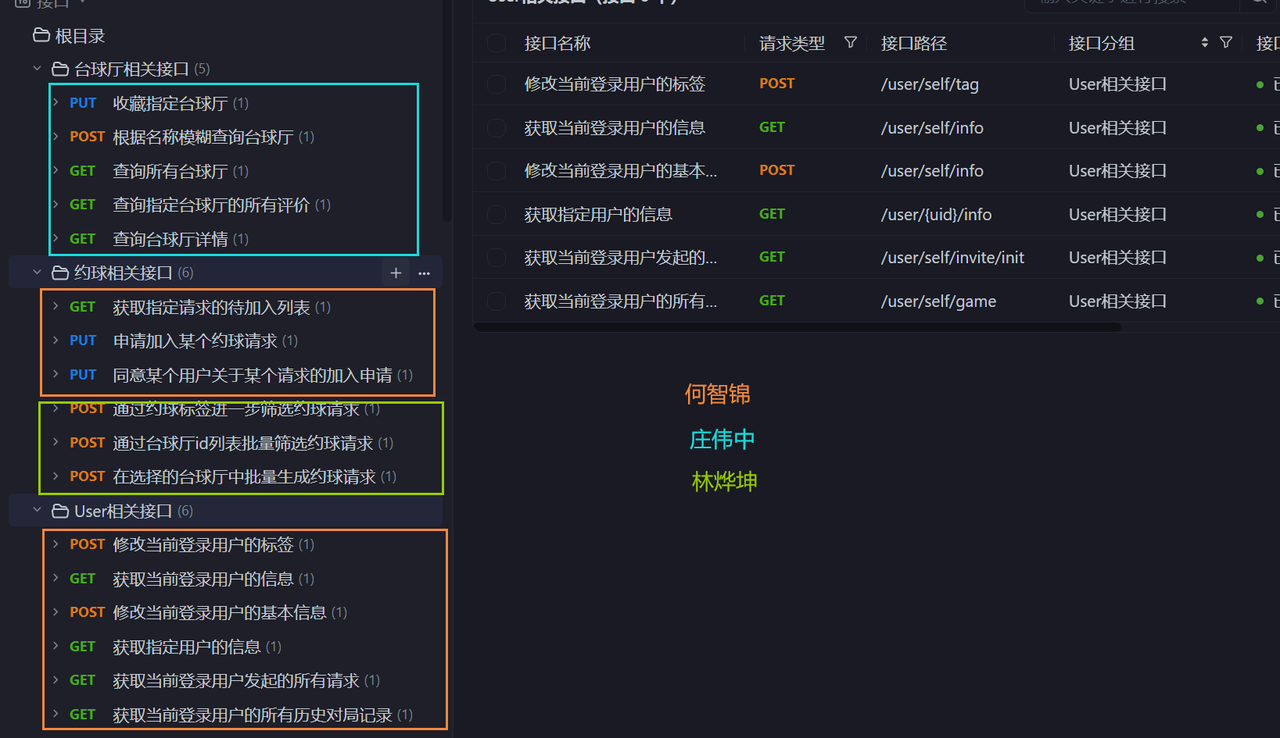The height and width of the screenshot is (738, 1280).
Task: Click the /user/self/tag path cell
Action: point(930,84)
